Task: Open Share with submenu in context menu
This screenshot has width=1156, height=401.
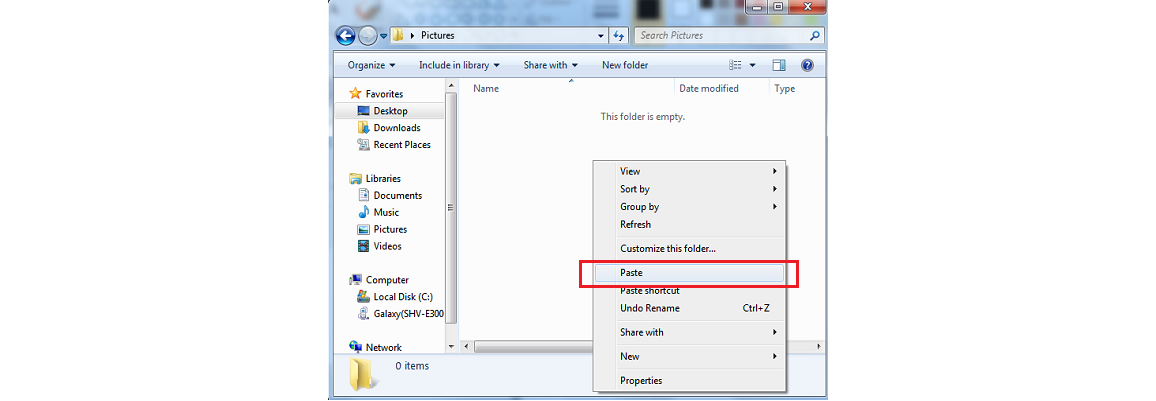Action: click(x=690, y=332)
